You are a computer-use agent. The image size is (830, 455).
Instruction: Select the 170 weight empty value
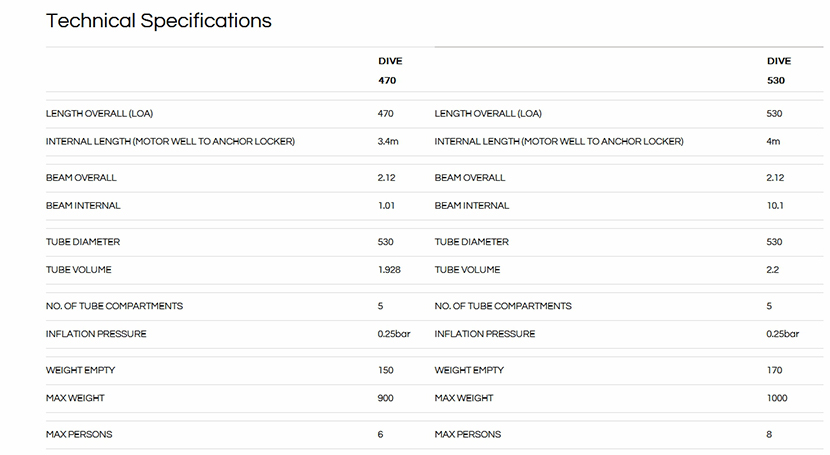tap(774, 370)
